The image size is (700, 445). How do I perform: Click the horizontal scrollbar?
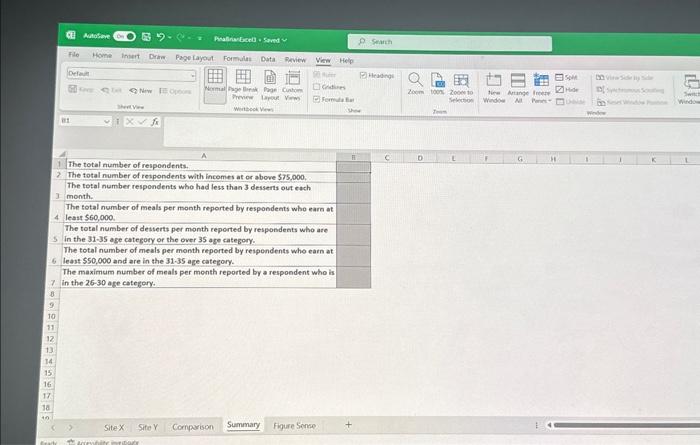click(627, 425)
